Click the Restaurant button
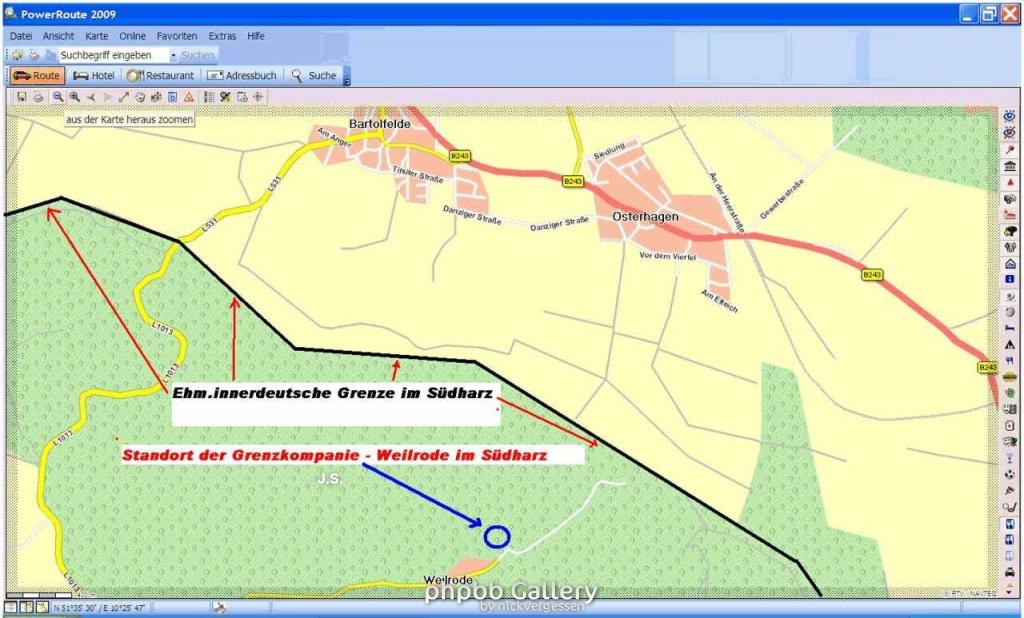This screenshot has width=1024, height=618. pos(161,75)
